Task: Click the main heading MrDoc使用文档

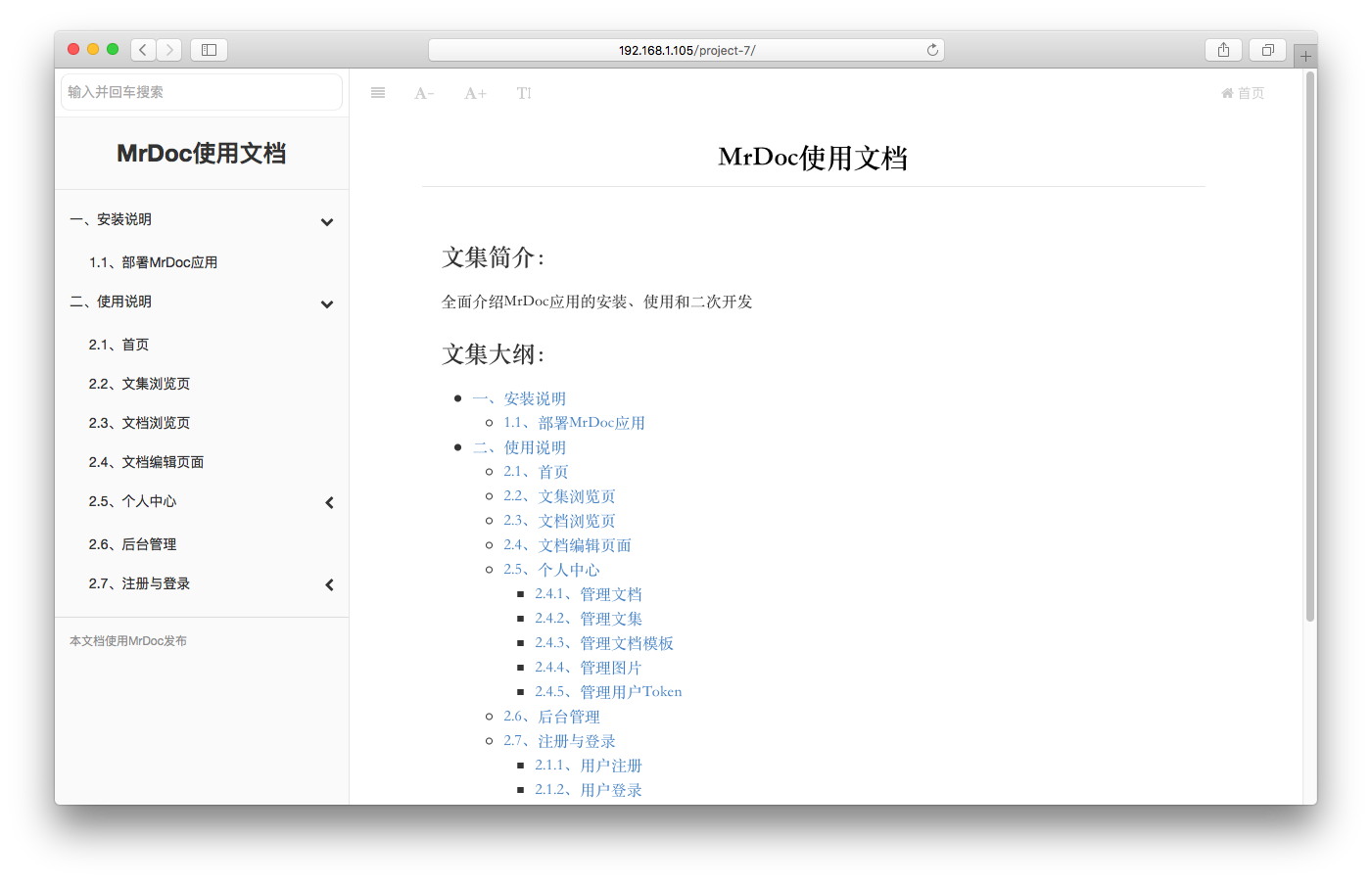Action: [x=813, y=158]
